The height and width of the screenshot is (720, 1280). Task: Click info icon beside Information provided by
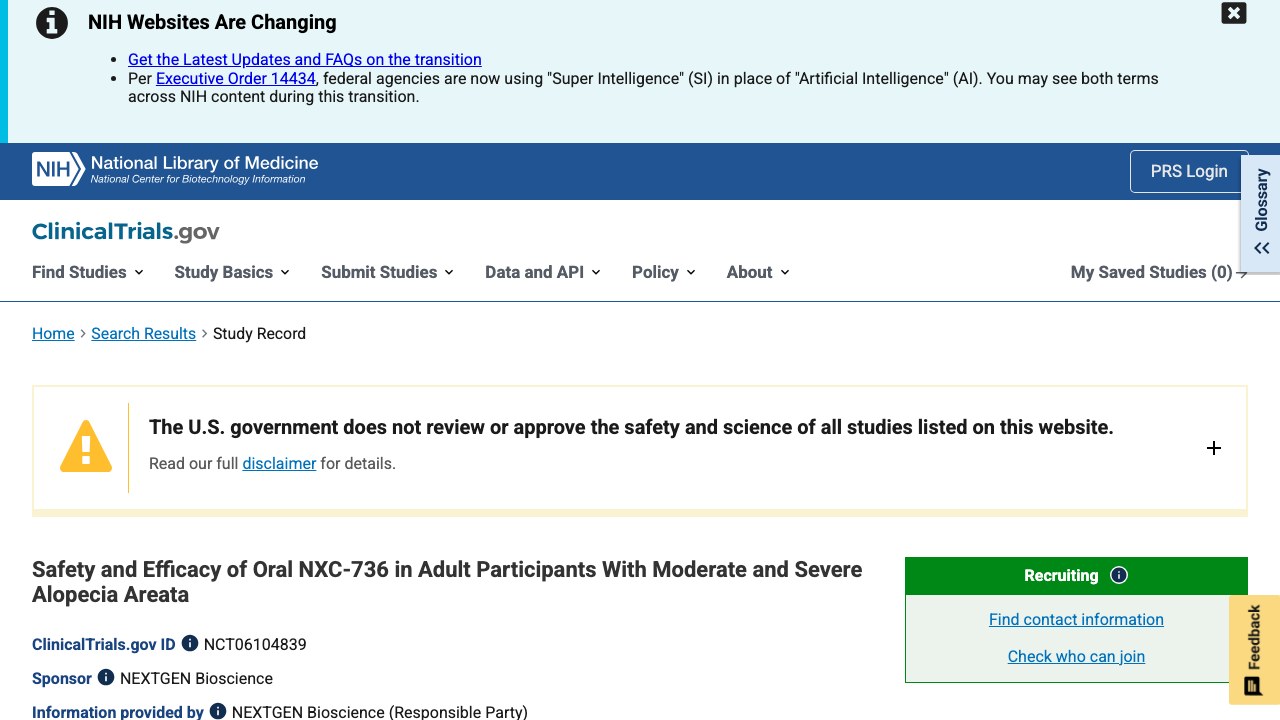click(218, 712)
